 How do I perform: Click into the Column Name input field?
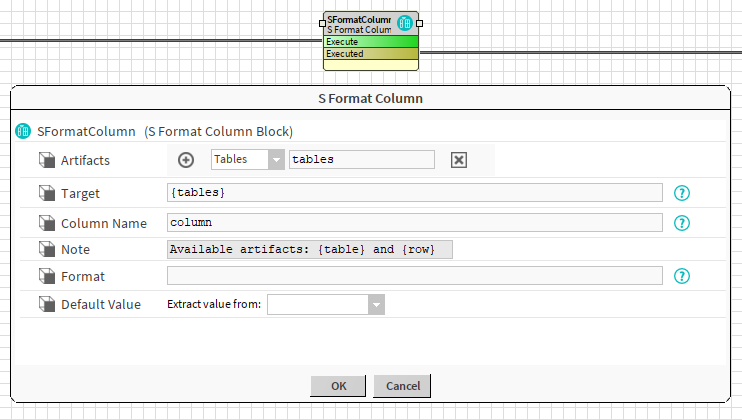(x=414, y=223)
